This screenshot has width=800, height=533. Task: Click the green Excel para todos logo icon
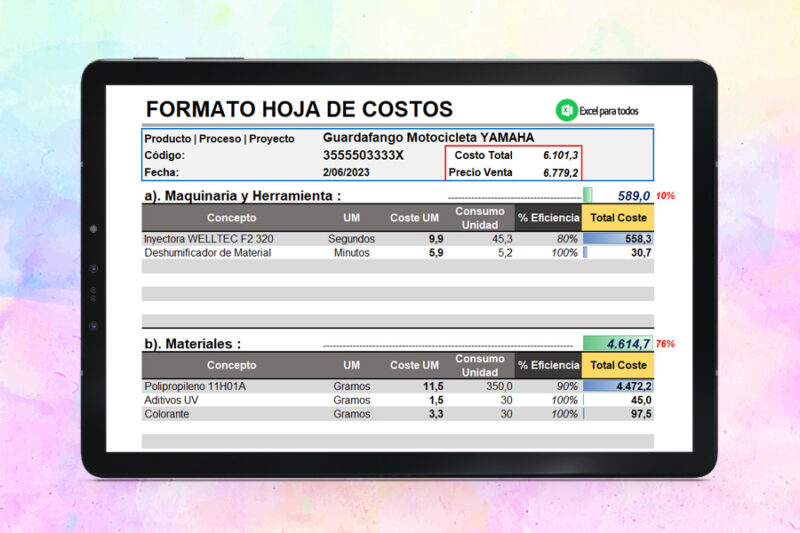point(566,110)
